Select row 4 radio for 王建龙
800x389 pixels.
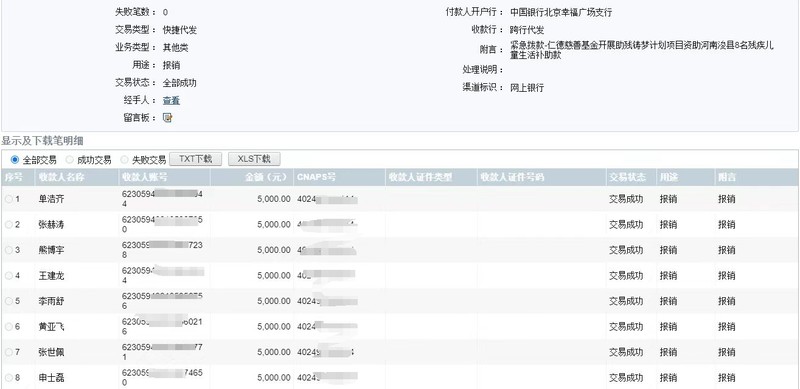9,276
